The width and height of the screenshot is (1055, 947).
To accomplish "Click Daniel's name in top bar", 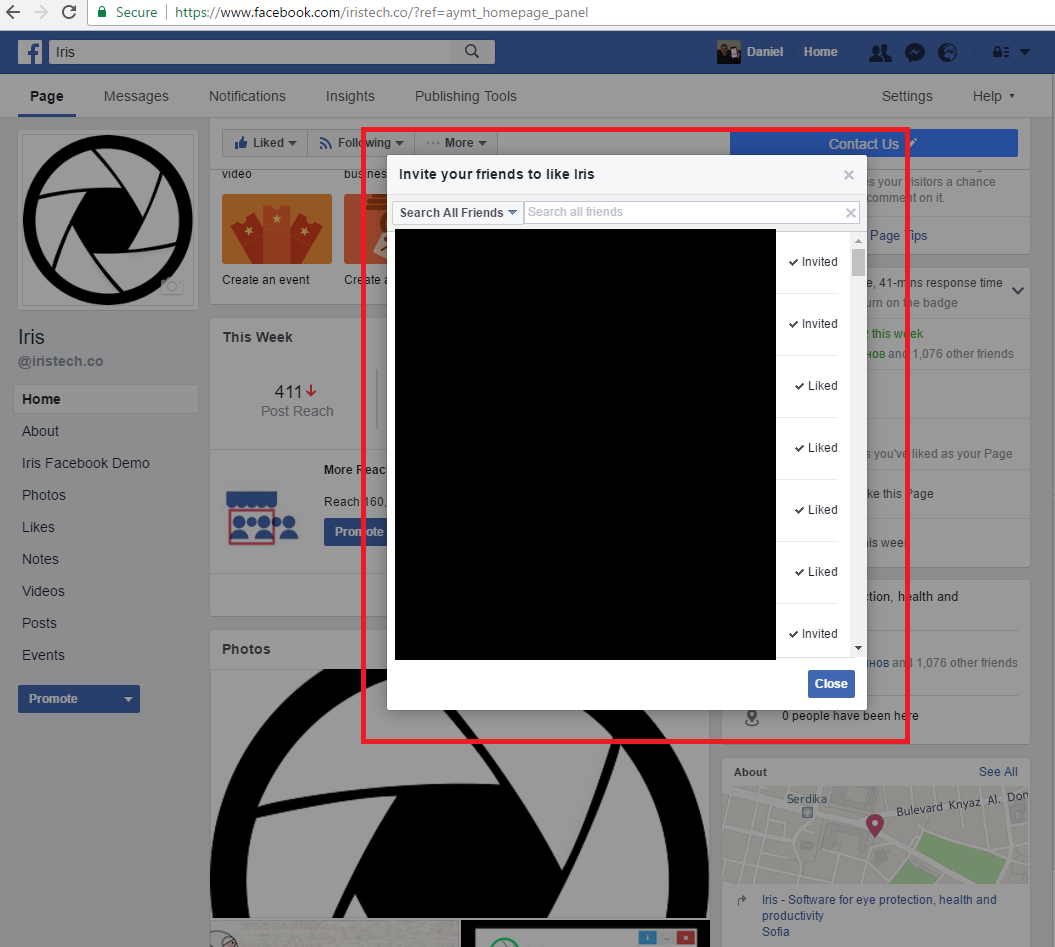I will click(x=764, y=52).
